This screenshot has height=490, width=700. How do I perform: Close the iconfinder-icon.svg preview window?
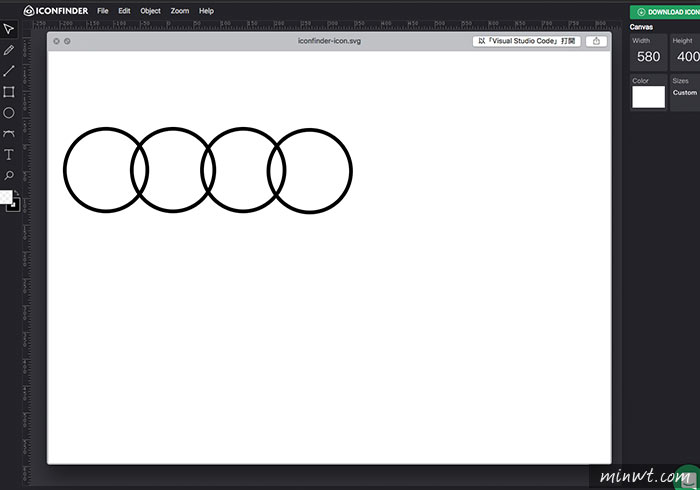click(x=56, y=41)
